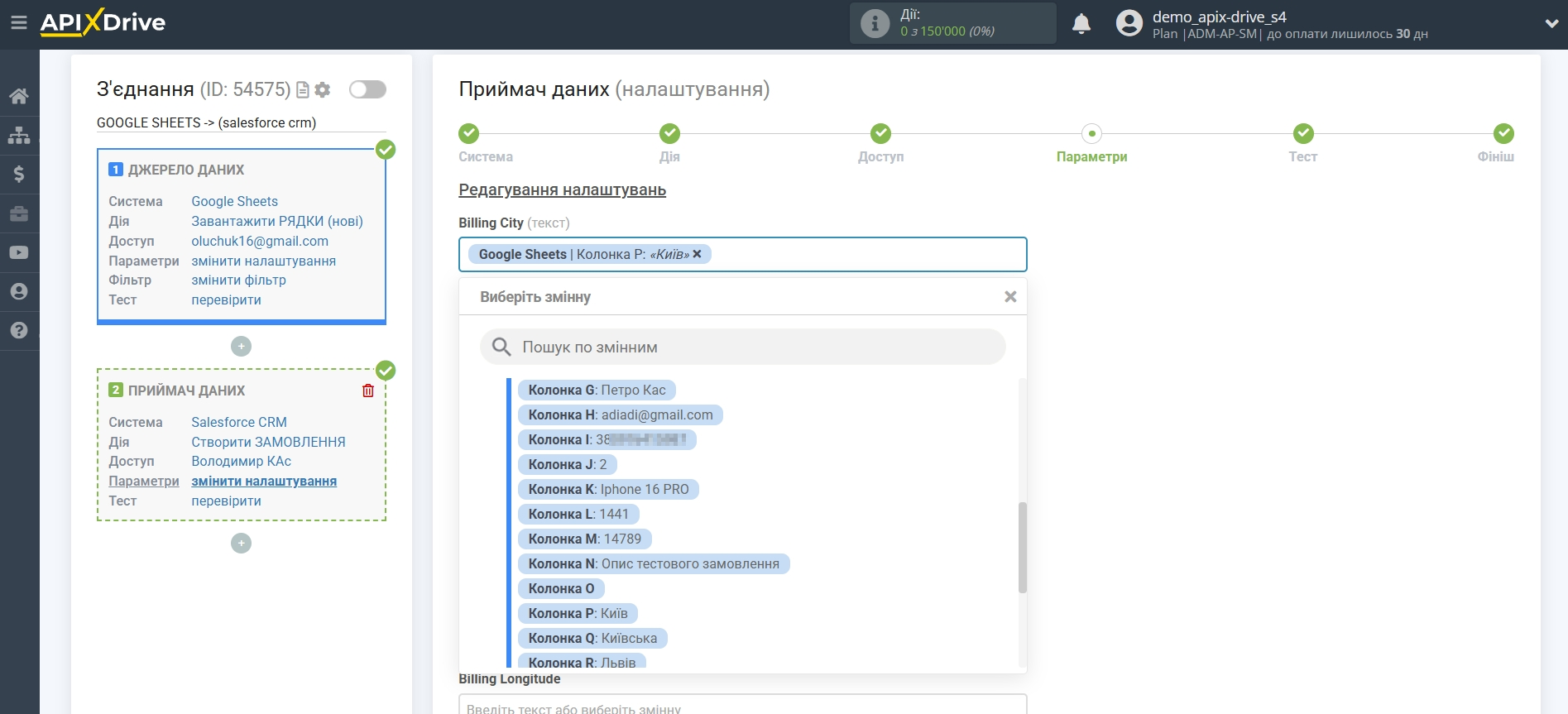Viewport: 1568px width, 714px height.
Task: Select variable Колонка J: 2
Action: coord(568,464)
